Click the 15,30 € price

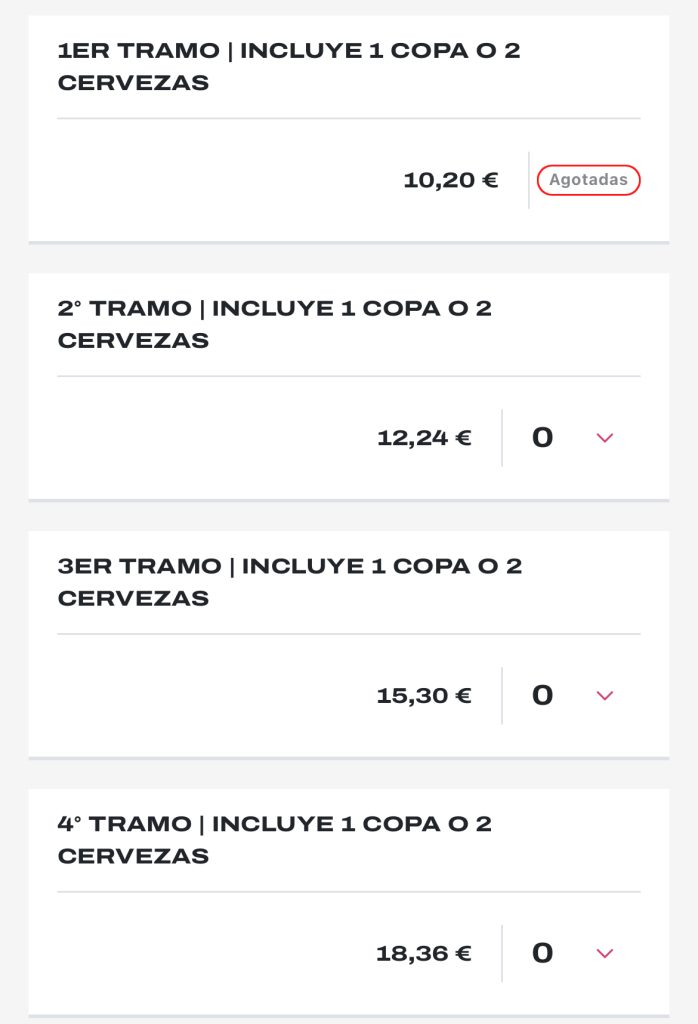424,696
